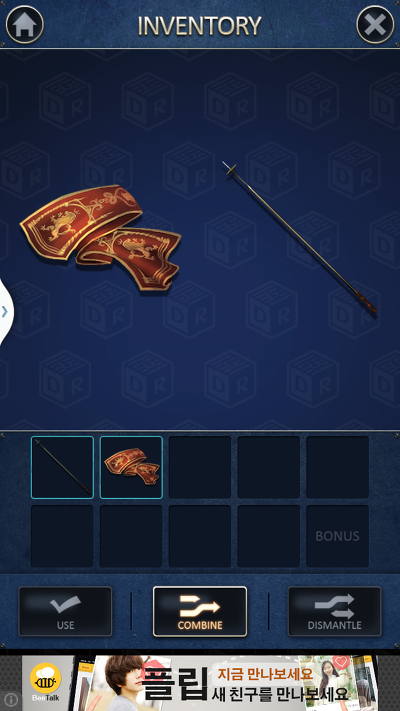Screen dimensions: 400x711
Task: Open the Korean advertisement banner text
Action: [x=246, y=683]
